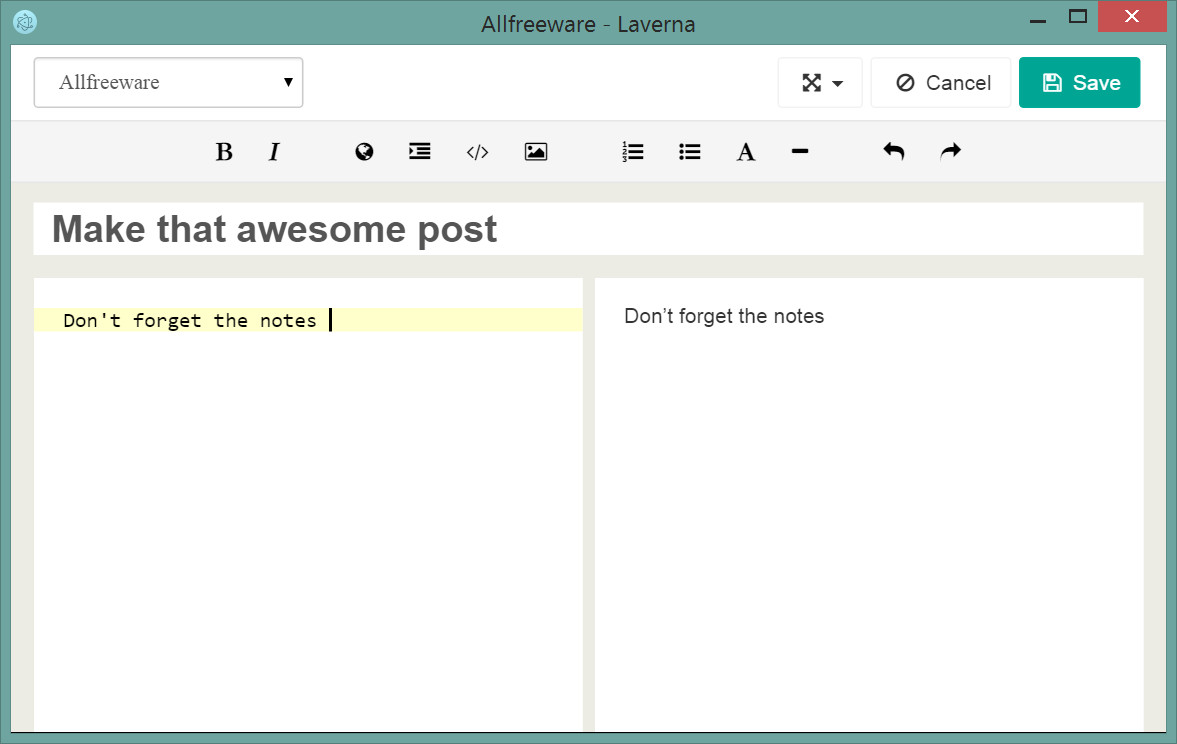Insert a code block using the </> icon
This screenshot has width=1177, height=744.
pos(477,152)
